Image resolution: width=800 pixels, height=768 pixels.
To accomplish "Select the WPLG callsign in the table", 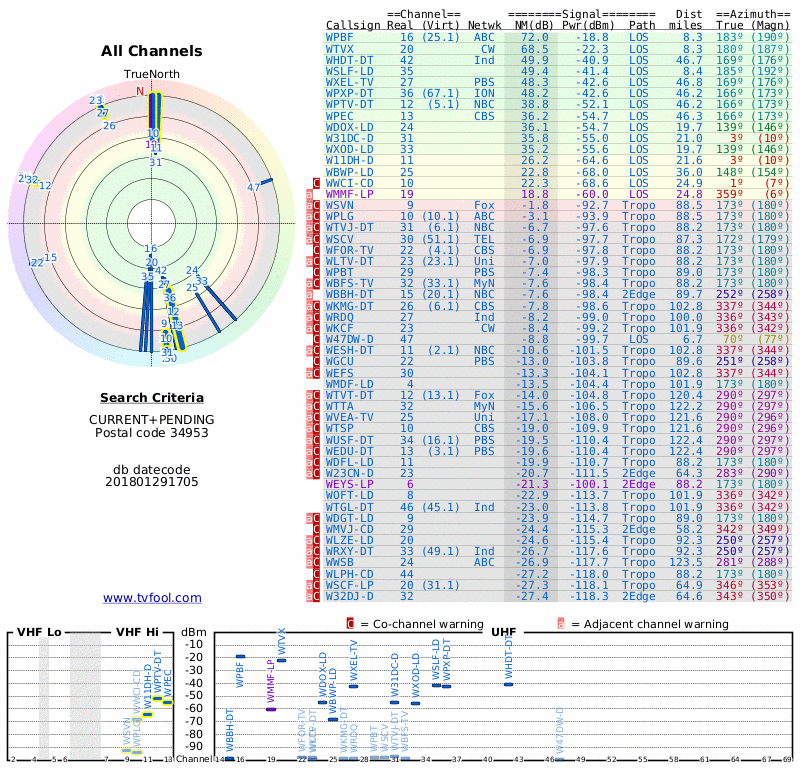I will pyautogui.click(x=339, y=216).
